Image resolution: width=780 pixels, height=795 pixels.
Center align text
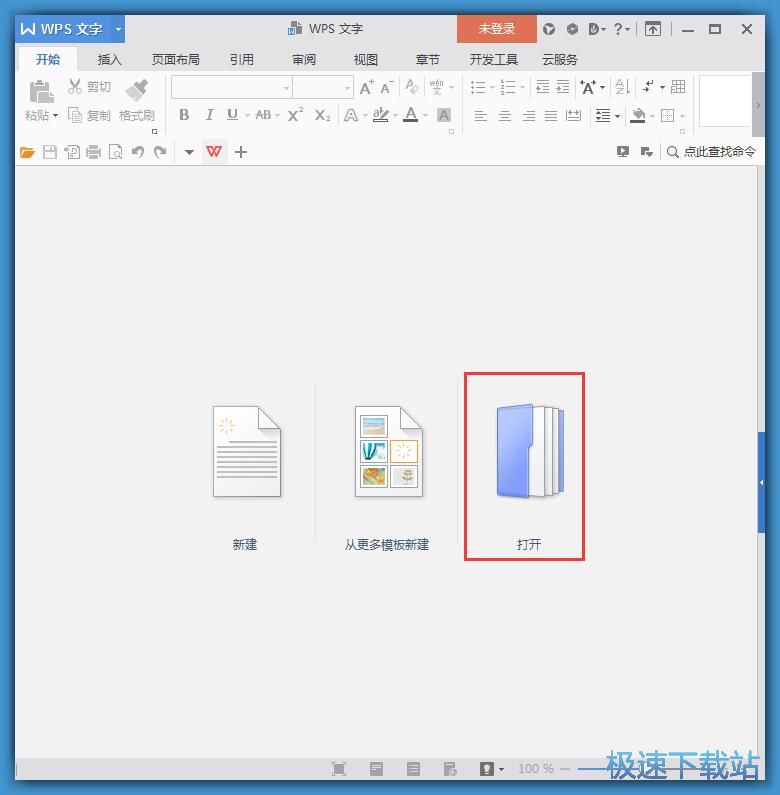coord(505,116)
